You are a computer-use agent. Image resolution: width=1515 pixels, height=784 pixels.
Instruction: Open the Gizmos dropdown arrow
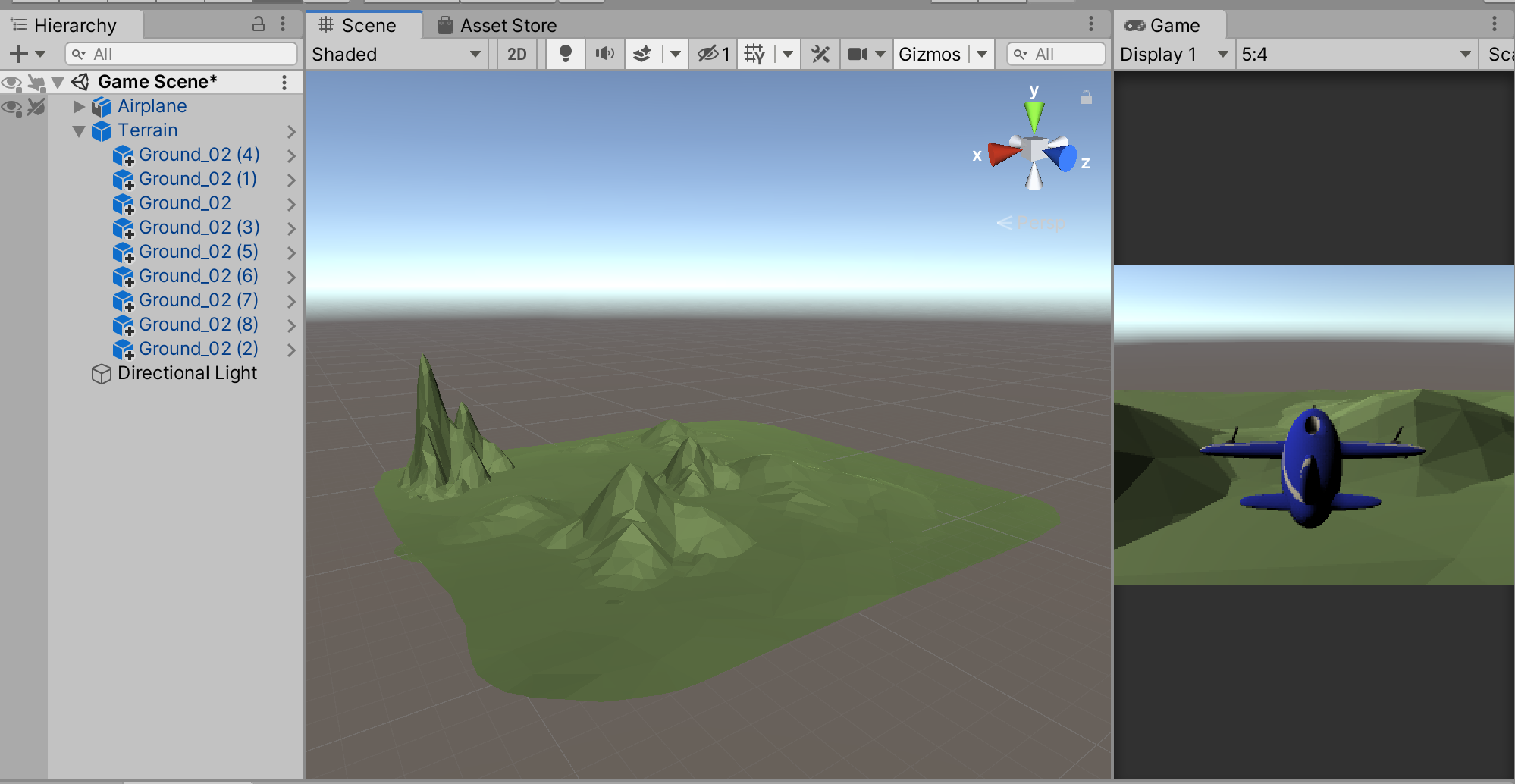pos(982,54)
